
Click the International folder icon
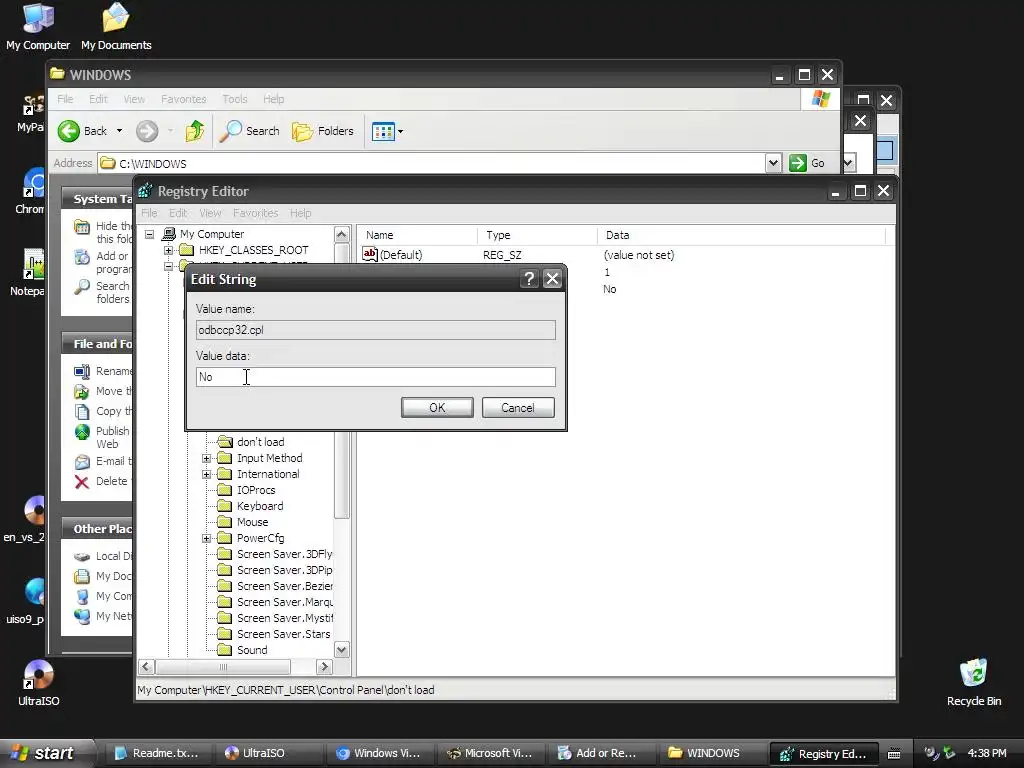pos(225,474)
